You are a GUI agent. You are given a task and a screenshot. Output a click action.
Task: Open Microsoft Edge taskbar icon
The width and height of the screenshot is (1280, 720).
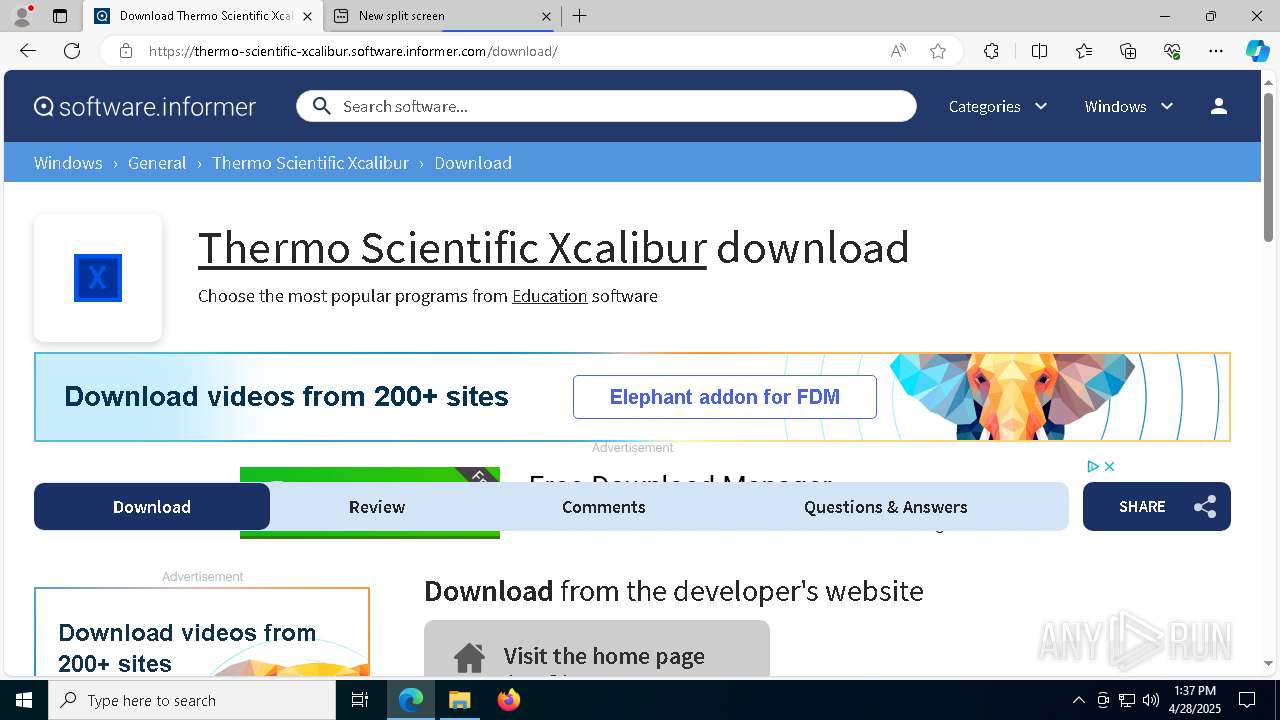tap(411, 700)
